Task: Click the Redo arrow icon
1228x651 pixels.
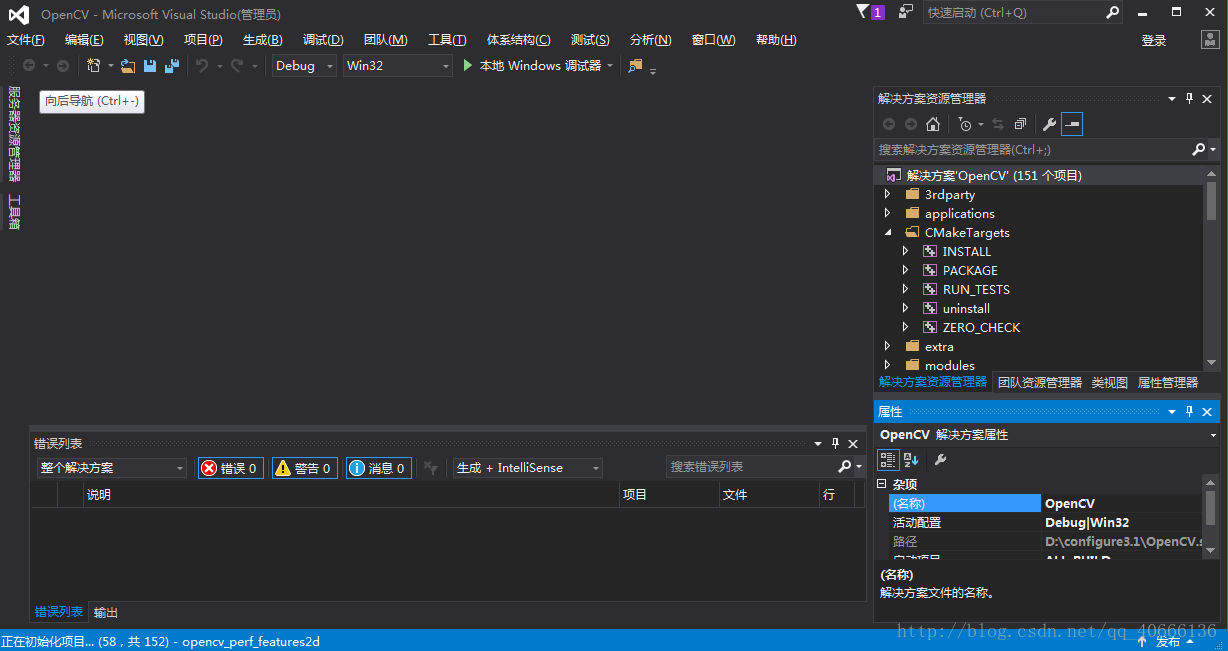Action: pos(236,65)
